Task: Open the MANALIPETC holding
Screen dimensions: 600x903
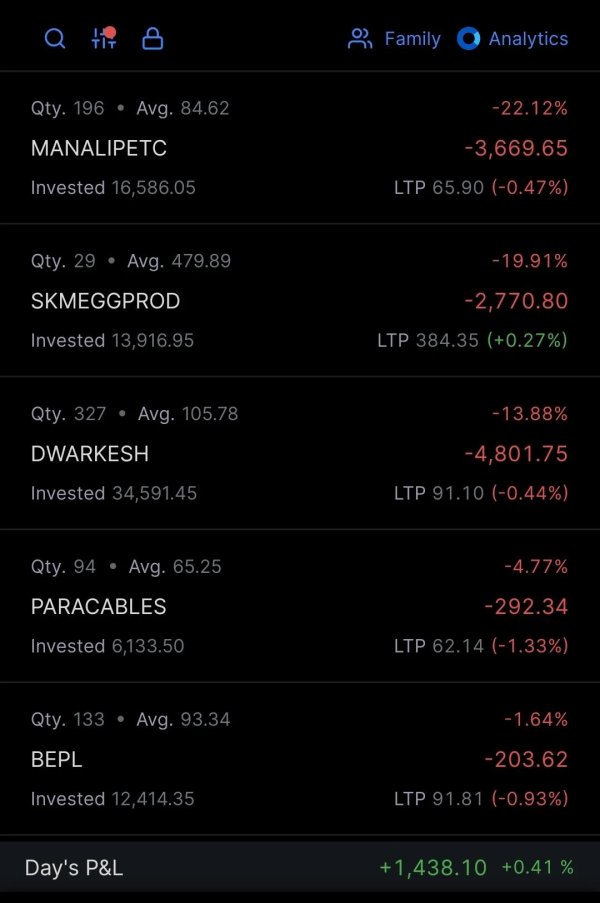Action: click(300, 147)
